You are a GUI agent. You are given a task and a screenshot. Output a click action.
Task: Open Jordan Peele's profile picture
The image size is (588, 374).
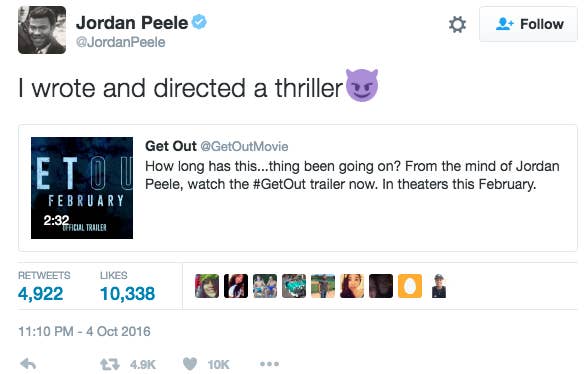pyautogui.click(x=42, y=30)
